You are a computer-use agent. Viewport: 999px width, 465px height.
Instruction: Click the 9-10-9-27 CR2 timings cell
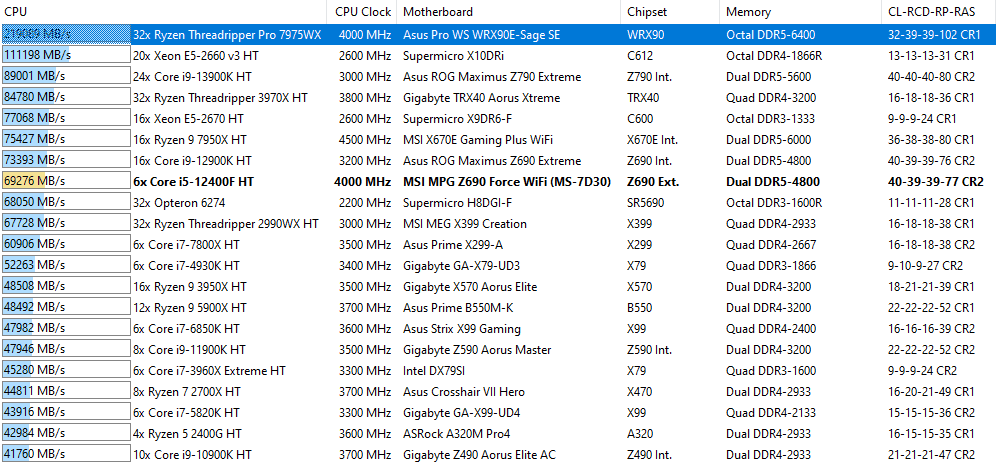click(925, 266)
